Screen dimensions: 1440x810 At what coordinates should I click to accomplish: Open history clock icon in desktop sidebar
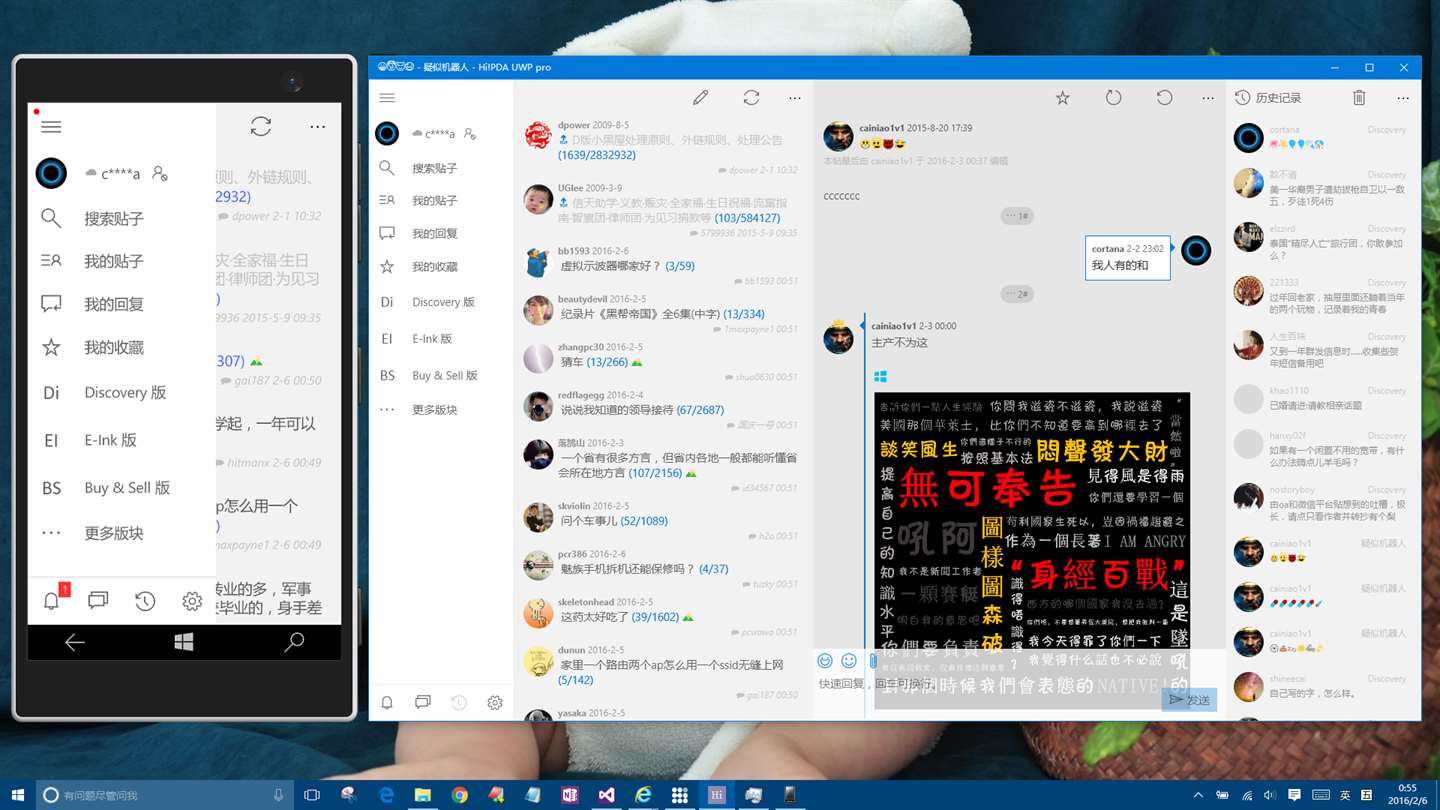click(x=459, y=703)
